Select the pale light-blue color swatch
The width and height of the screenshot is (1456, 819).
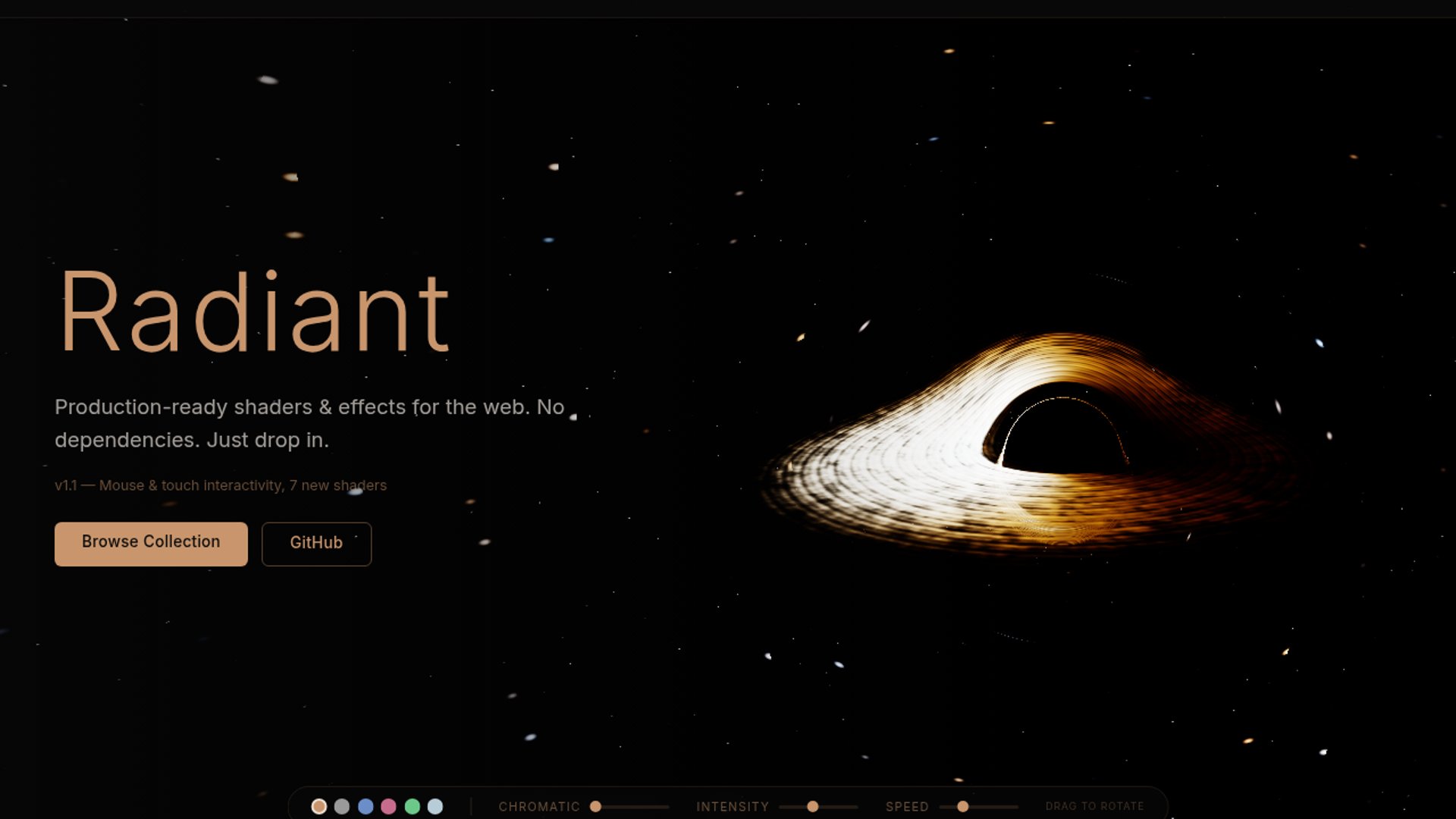pyautogui.click(x=435, y=806)
